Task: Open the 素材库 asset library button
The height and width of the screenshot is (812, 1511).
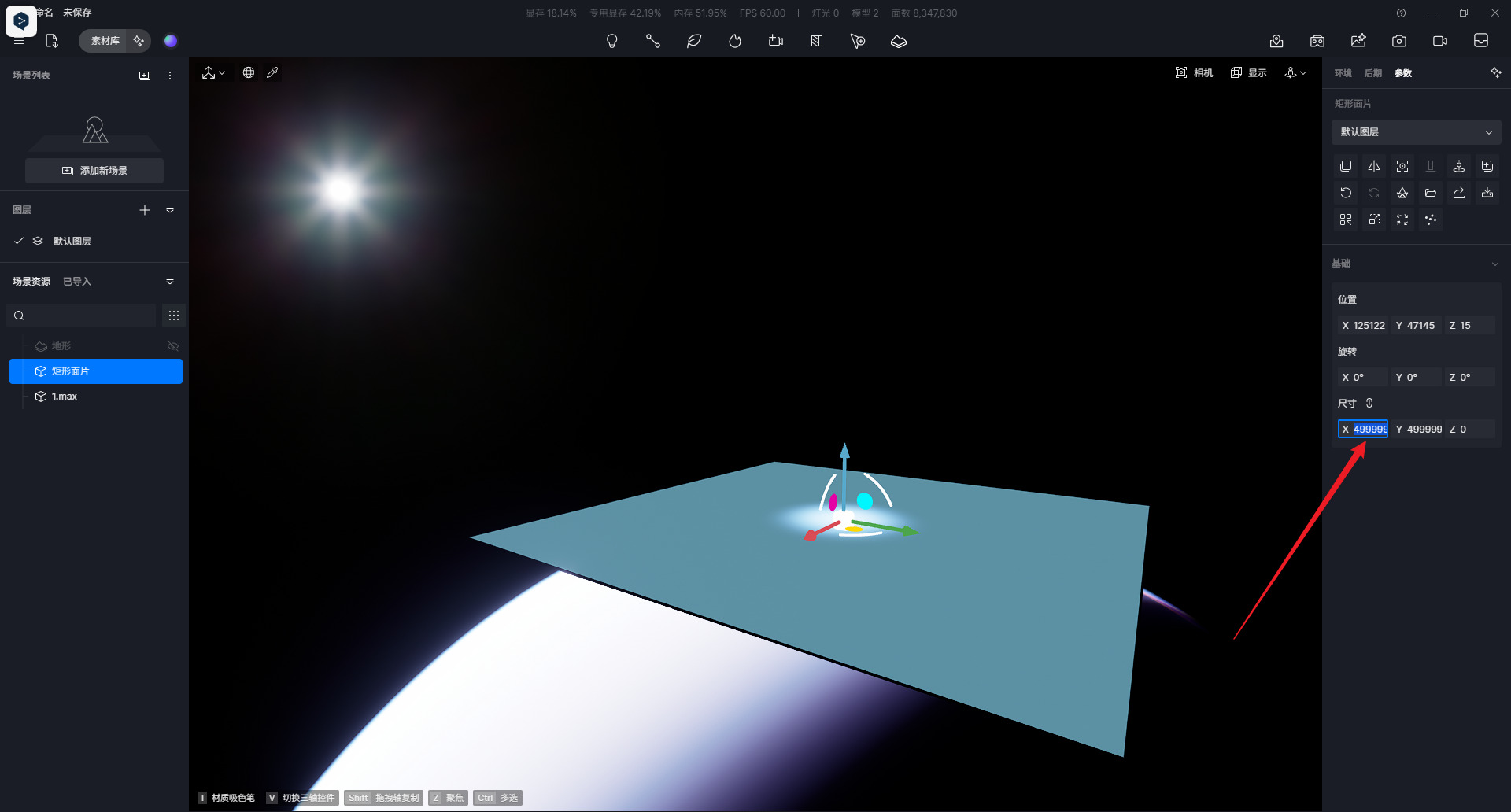Action: pos(104,41)
